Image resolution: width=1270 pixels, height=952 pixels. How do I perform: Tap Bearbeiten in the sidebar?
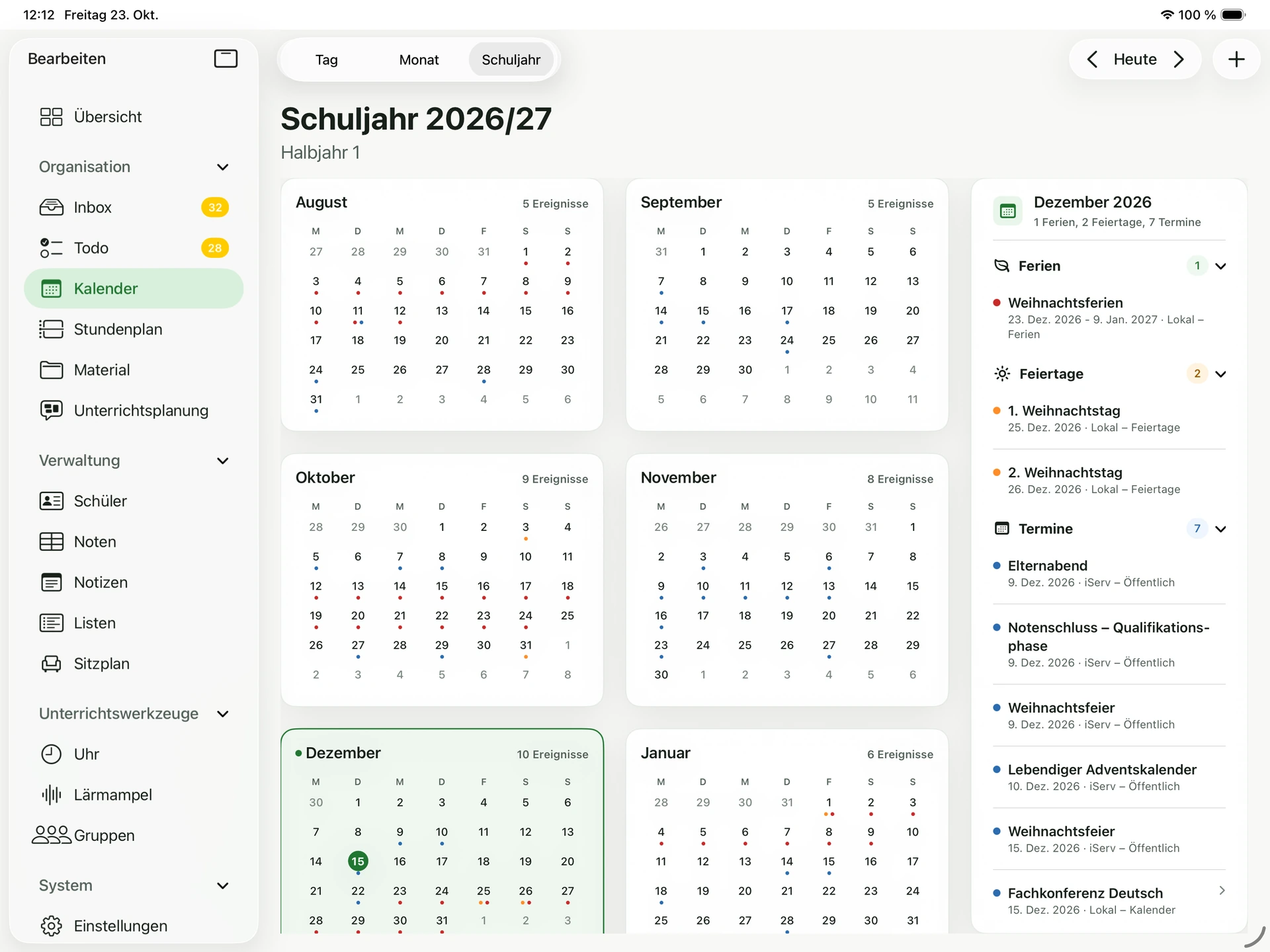[x=67, y=59]
